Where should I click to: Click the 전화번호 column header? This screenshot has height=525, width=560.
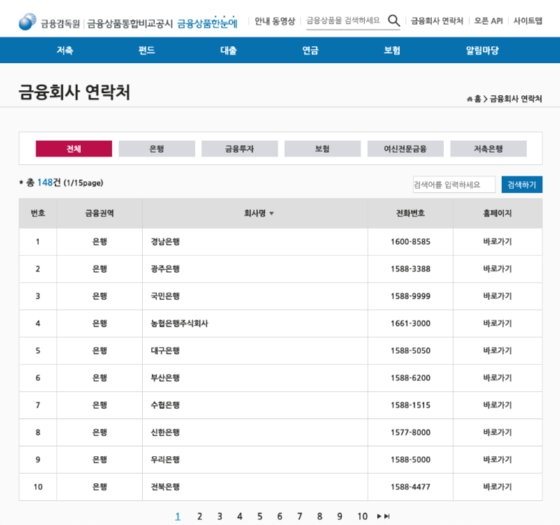(x=410, y=213)
